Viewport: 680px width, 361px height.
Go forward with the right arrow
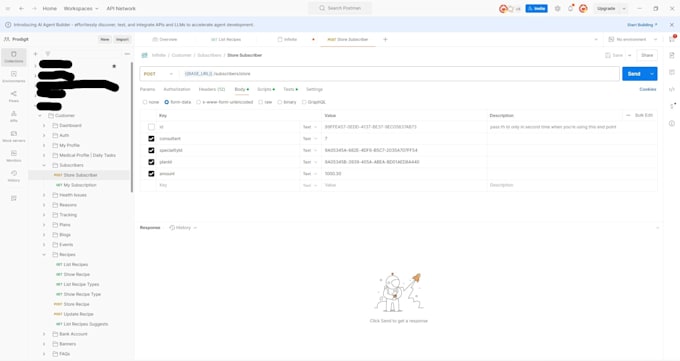click(34, 8)
